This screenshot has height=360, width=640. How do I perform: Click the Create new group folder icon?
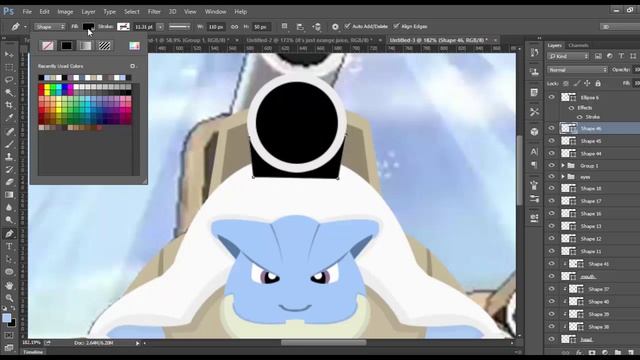(x=618, y=352)
